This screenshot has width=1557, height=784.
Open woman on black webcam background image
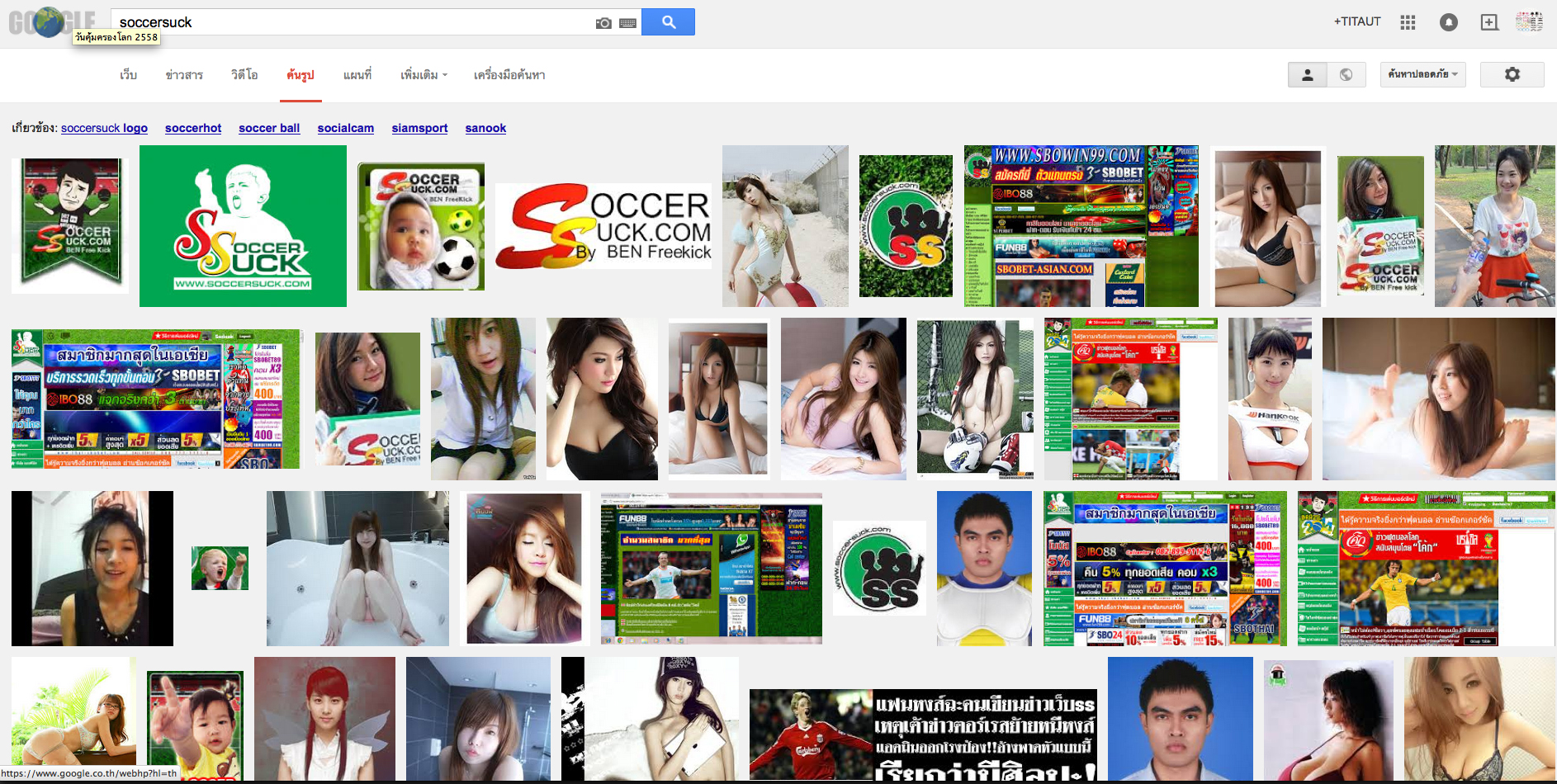click(92, 569)
